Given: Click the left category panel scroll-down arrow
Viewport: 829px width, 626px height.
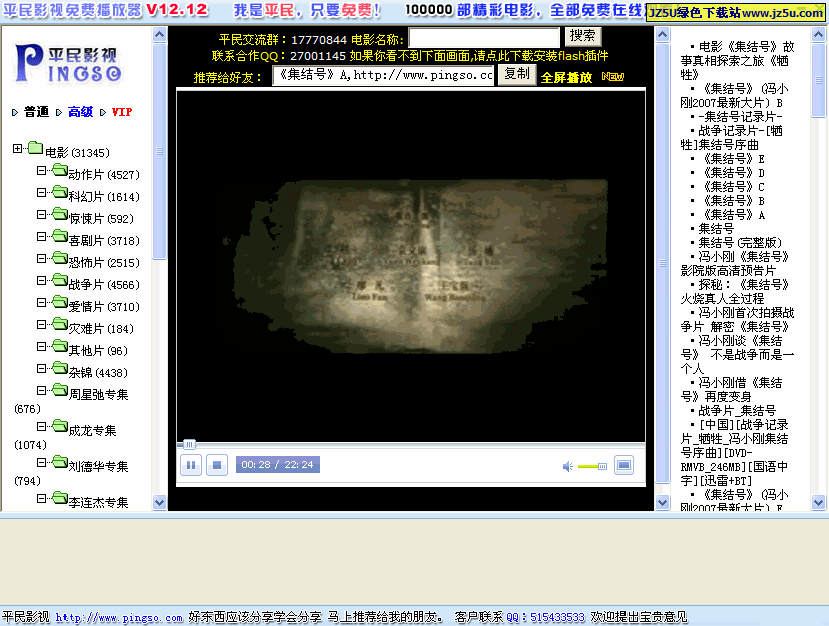Looking at the screenshot, I should pos(159,502).
